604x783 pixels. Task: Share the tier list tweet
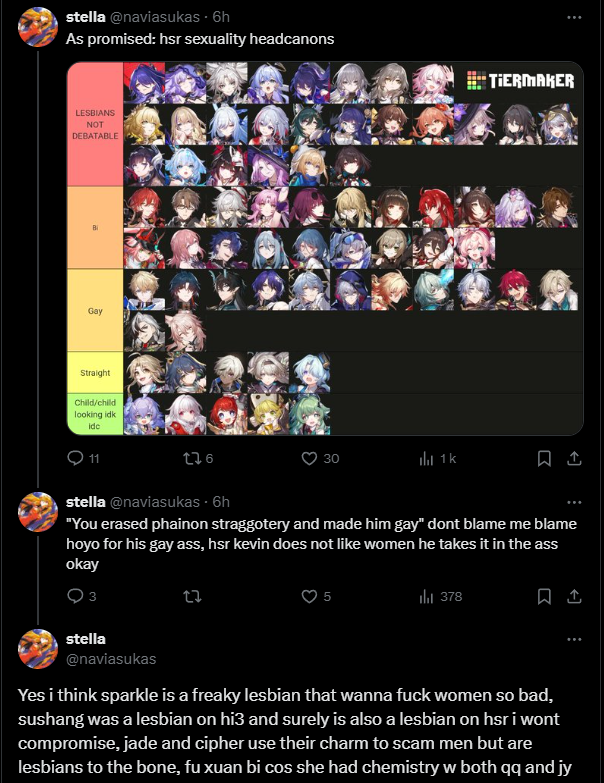pos(574,458)
